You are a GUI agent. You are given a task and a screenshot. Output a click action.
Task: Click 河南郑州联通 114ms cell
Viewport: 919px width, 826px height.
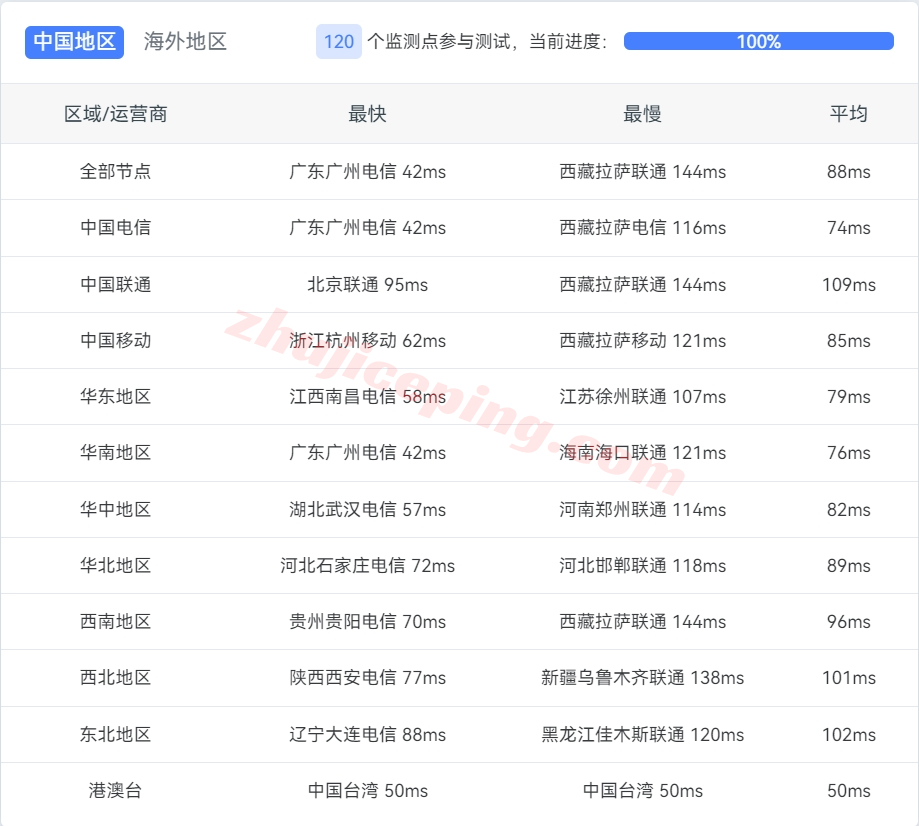click(642, 509)
